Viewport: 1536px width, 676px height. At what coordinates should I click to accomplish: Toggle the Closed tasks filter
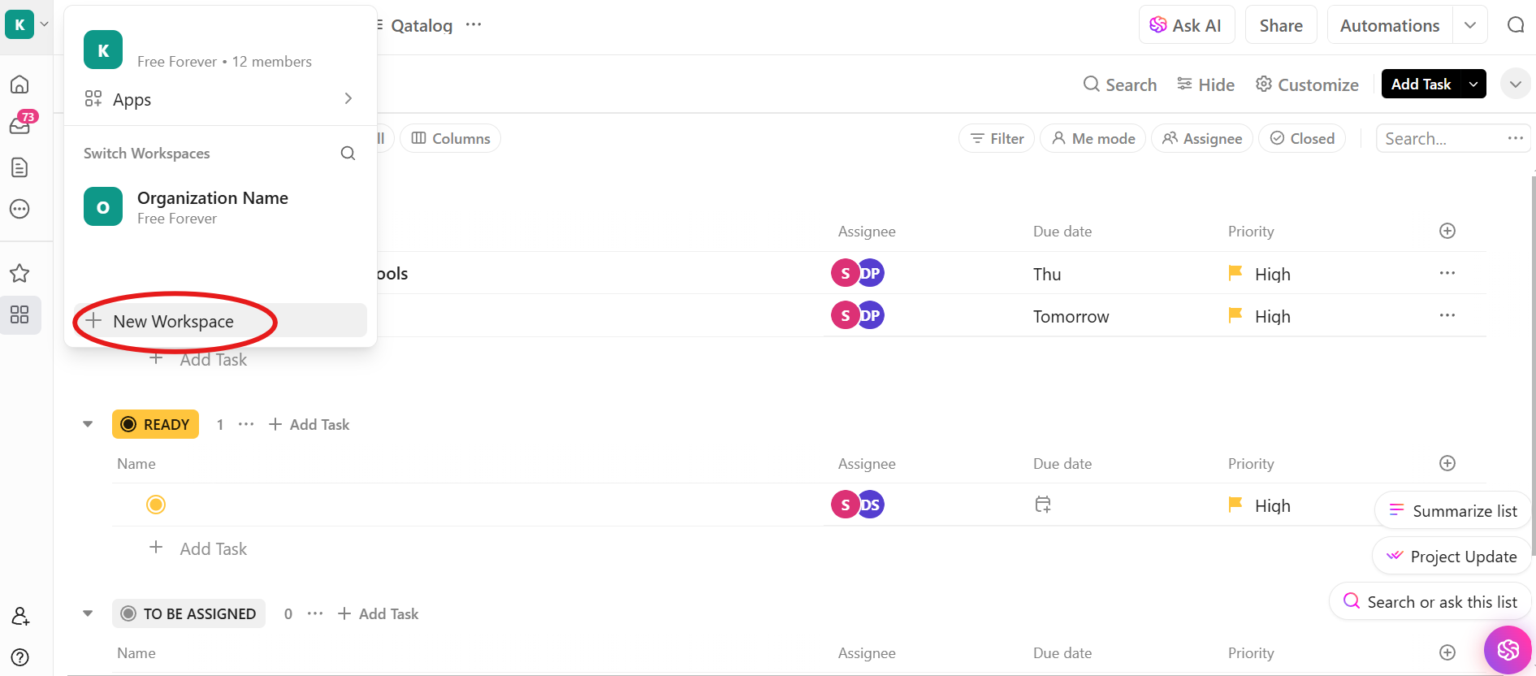point(1302,138)
